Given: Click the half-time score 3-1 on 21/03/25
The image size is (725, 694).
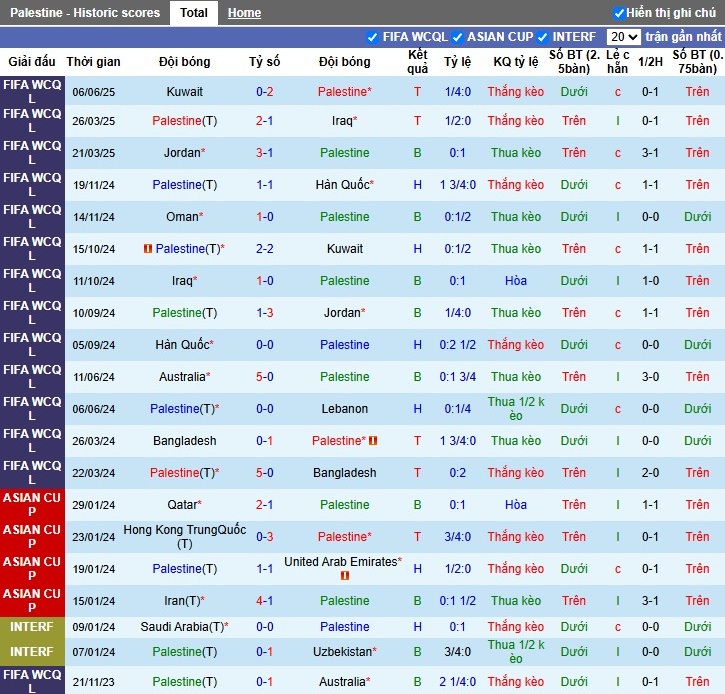Looking at the screenshot, I should (x=650, y=153).
